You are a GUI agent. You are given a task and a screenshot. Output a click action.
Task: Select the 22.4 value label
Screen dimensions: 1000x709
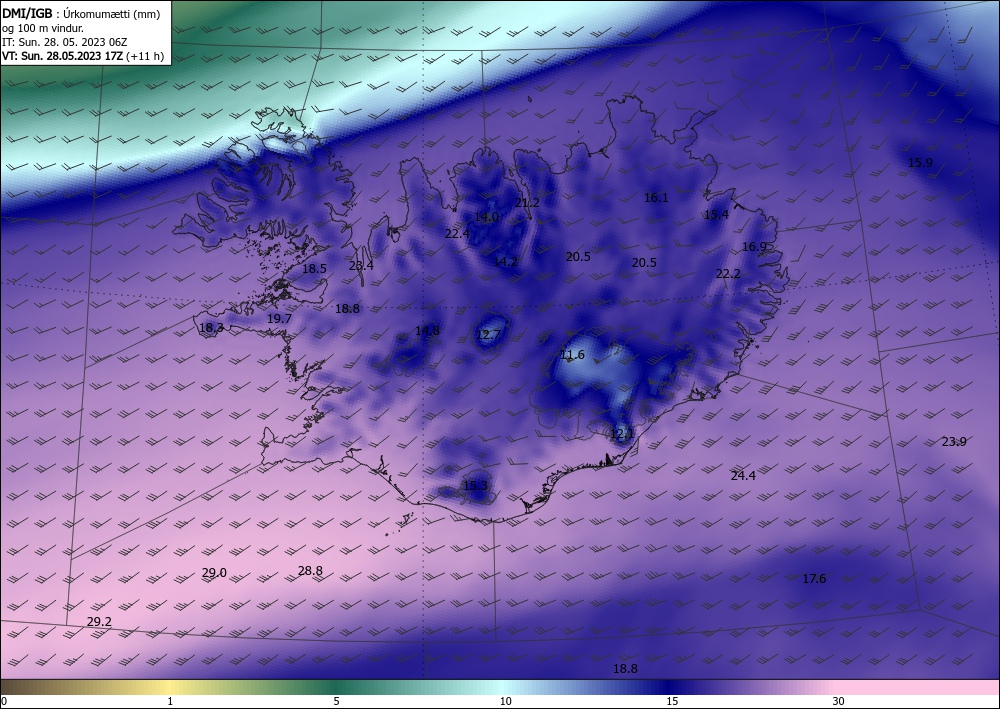click(x=457, y=233)
